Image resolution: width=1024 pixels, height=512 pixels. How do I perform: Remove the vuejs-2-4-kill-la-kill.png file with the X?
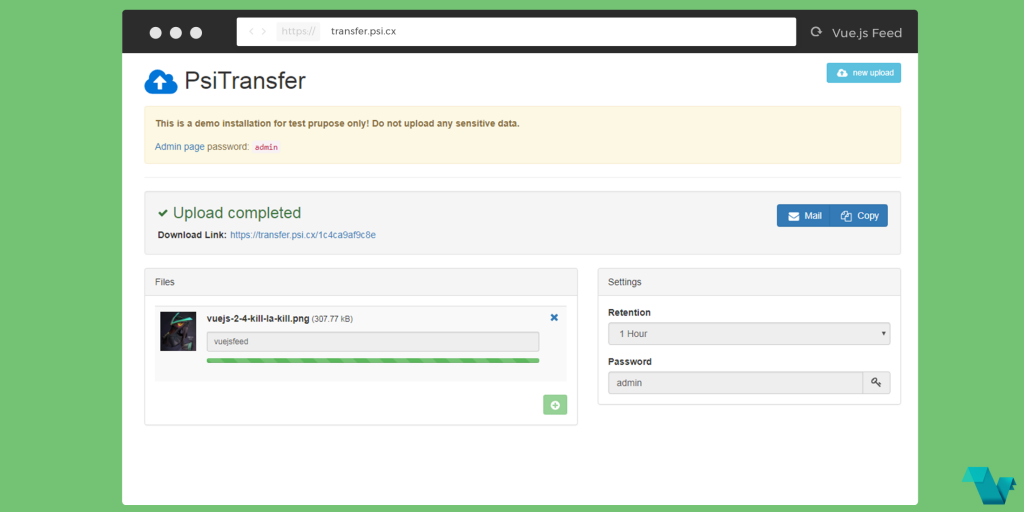pyautogui.click(x=554, y=317)
